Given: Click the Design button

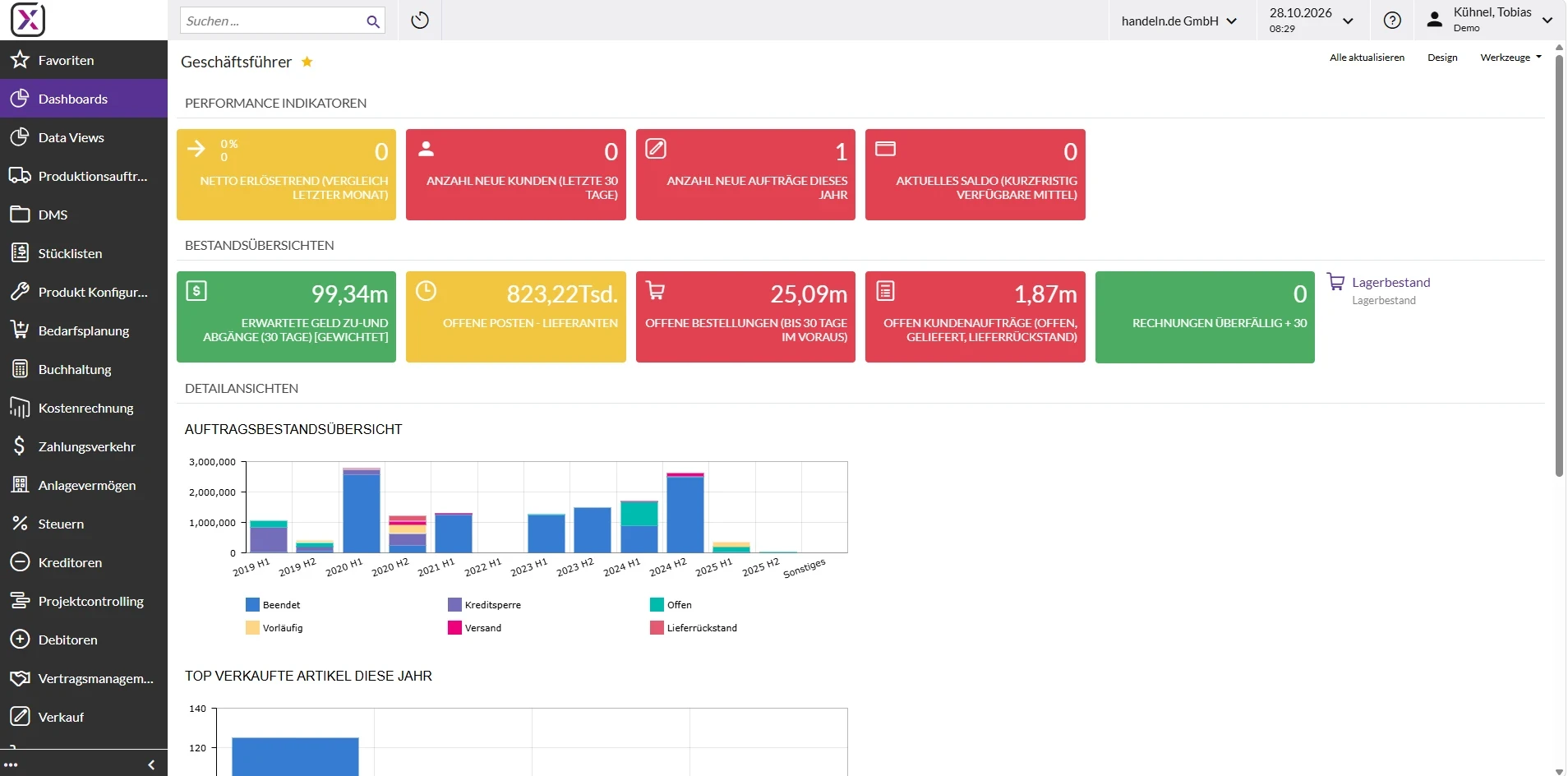Looking at the screenshot, I should (x=1442, y=58).
